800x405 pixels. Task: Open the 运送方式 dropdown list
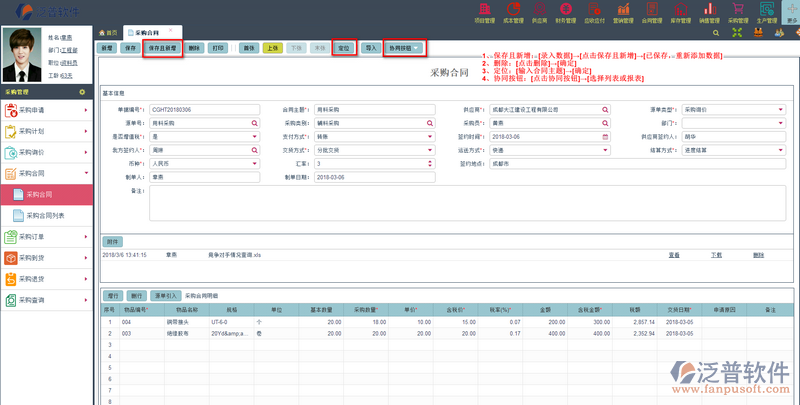[x=605, y=149]
